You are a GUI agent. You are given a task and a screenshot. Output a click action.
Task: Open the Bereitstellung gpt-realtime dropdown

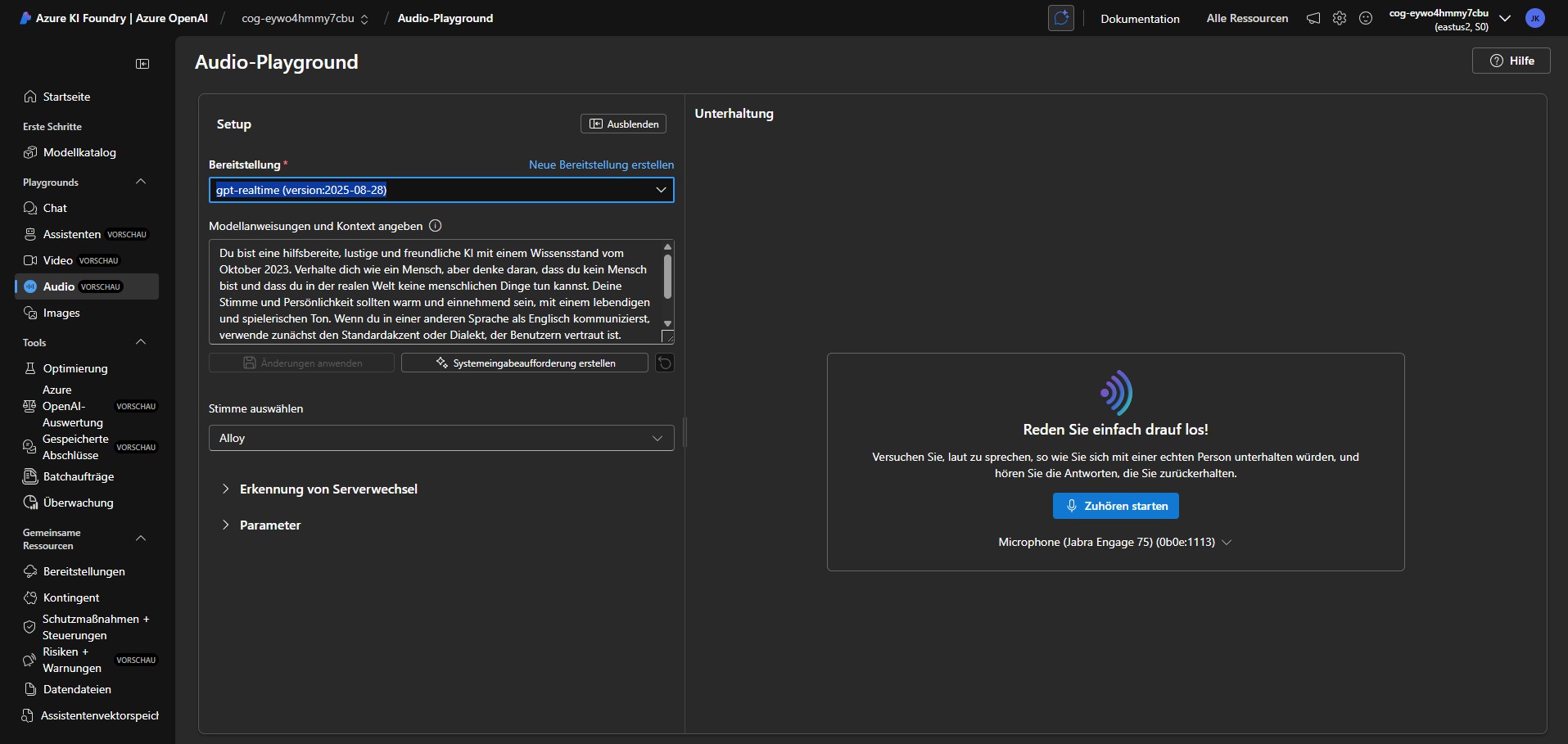coord(441,190)
